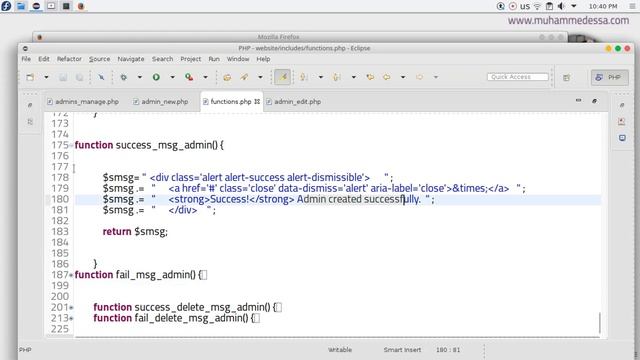The image size is (640, 360).
Task: Click the Save All toolbar icon
Action: 79,77
